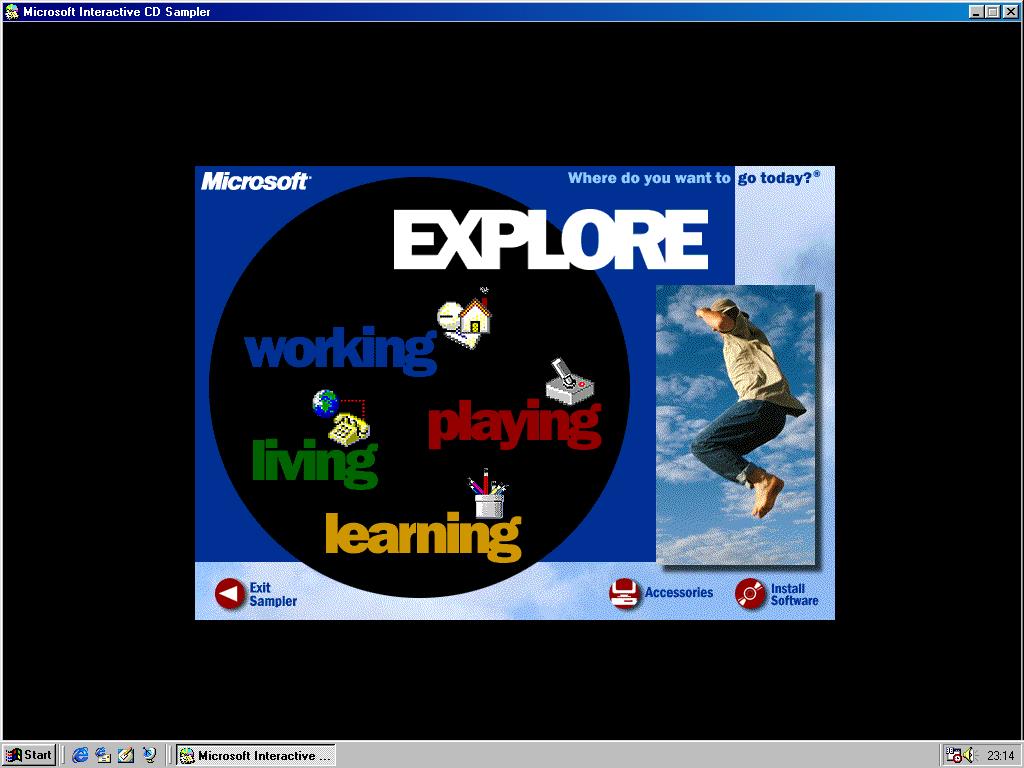Image resolution: width=1024 pixels, height=768 pixels.
Task: Click the Microsoft logo in the sampler
Action: pyautogui.click(x=256, y=181)
